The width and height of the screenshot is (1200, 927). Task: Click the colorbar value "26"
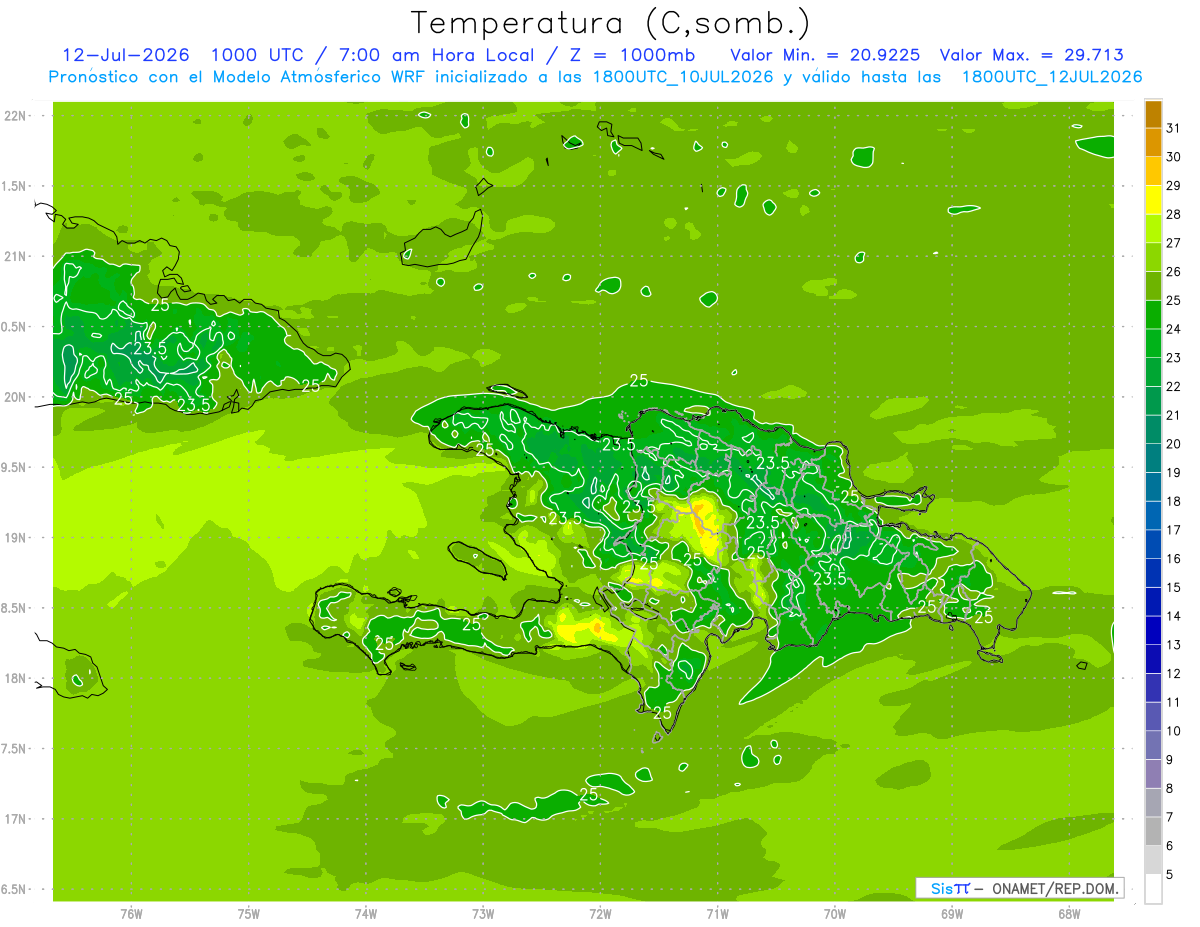pyautogui.click(x=1173, y=272)
